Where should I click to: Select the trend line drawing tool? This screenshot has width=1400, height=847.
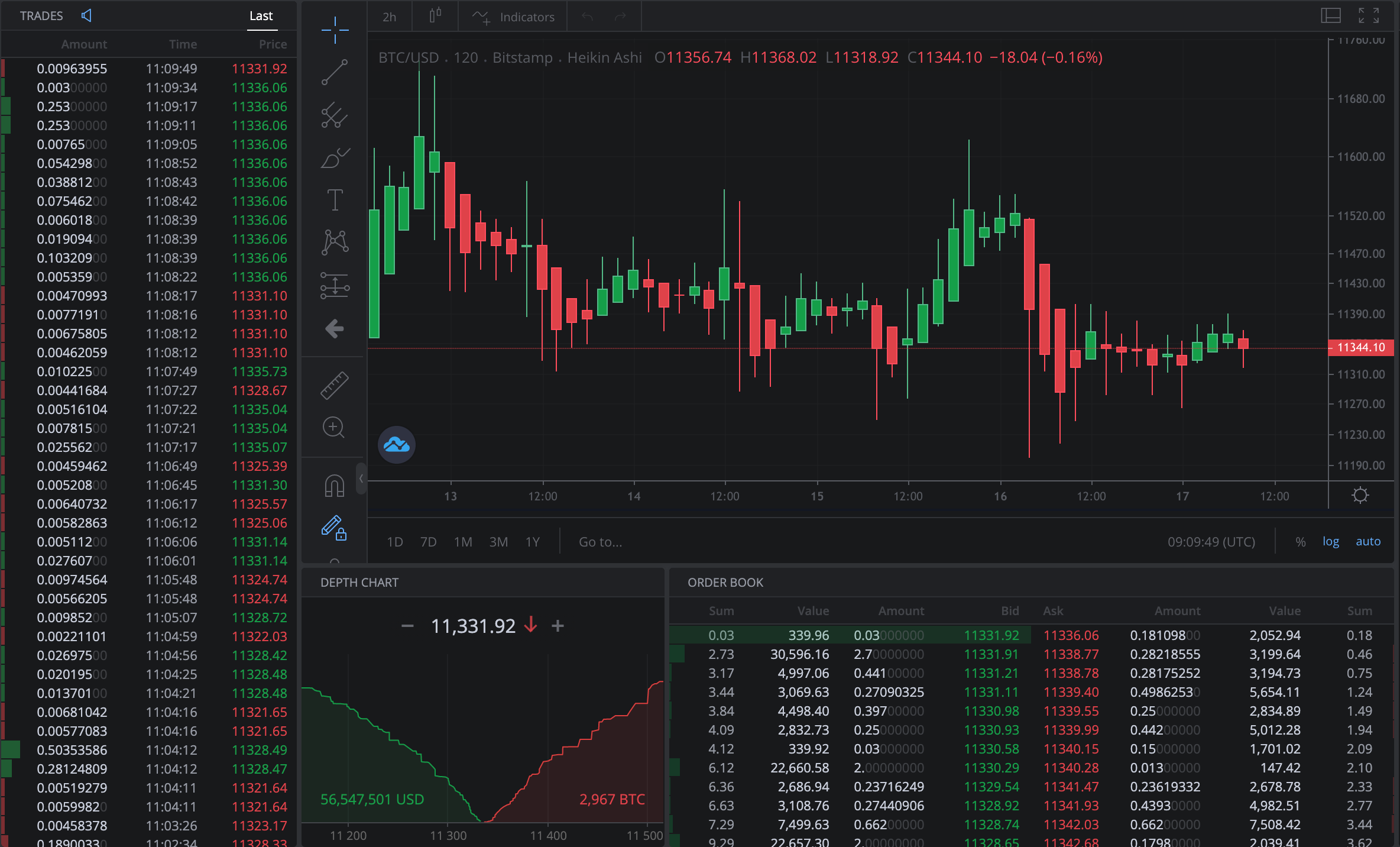point(335,72)
